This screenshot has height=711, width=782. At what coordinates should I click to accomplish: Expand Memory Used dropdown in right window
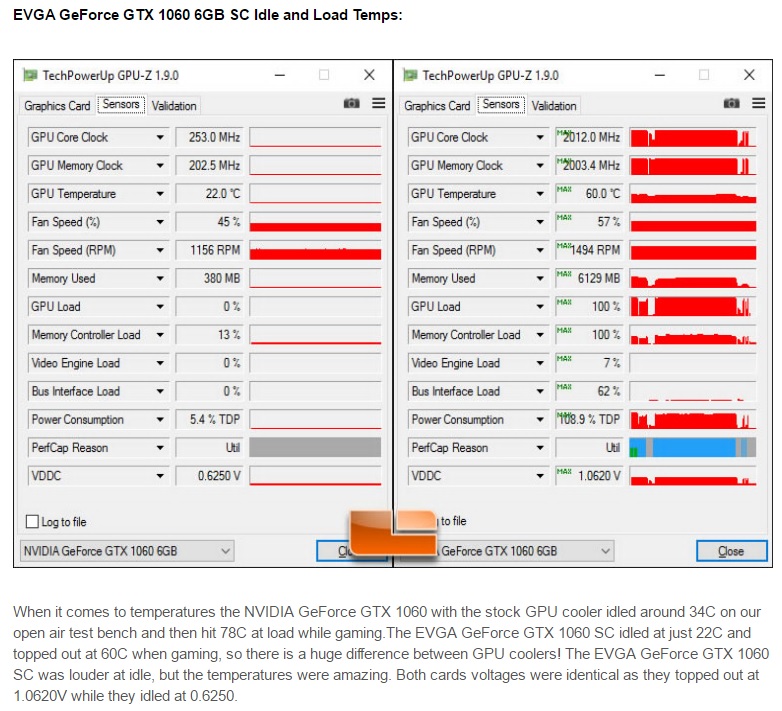[x=540, y=278]
